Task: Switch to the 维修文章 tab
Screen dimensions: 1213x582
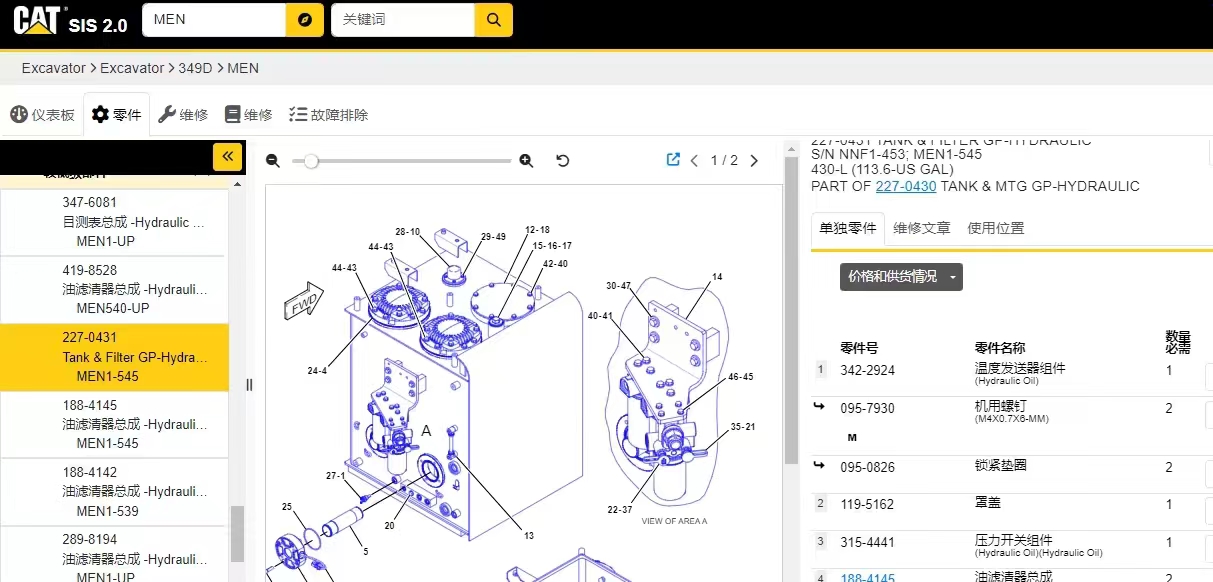Action: coord(922,228)
